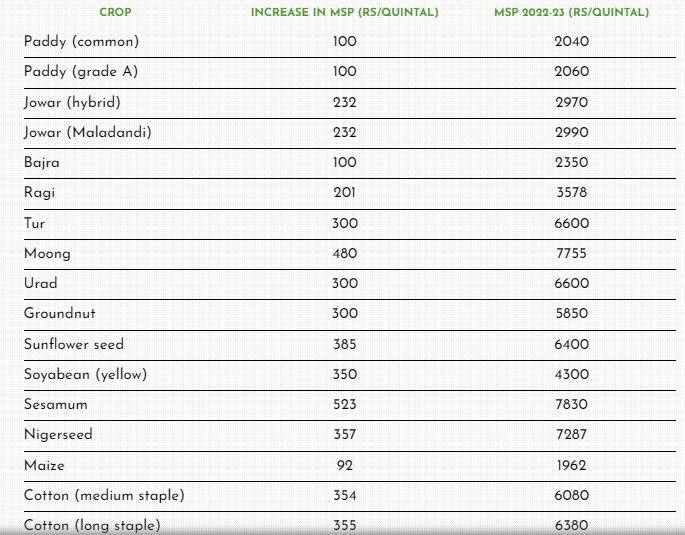Image resolution: width=685 pixels, height=535 pixels.
Task: Click the CROP column header
Action: tap(117, 13)
